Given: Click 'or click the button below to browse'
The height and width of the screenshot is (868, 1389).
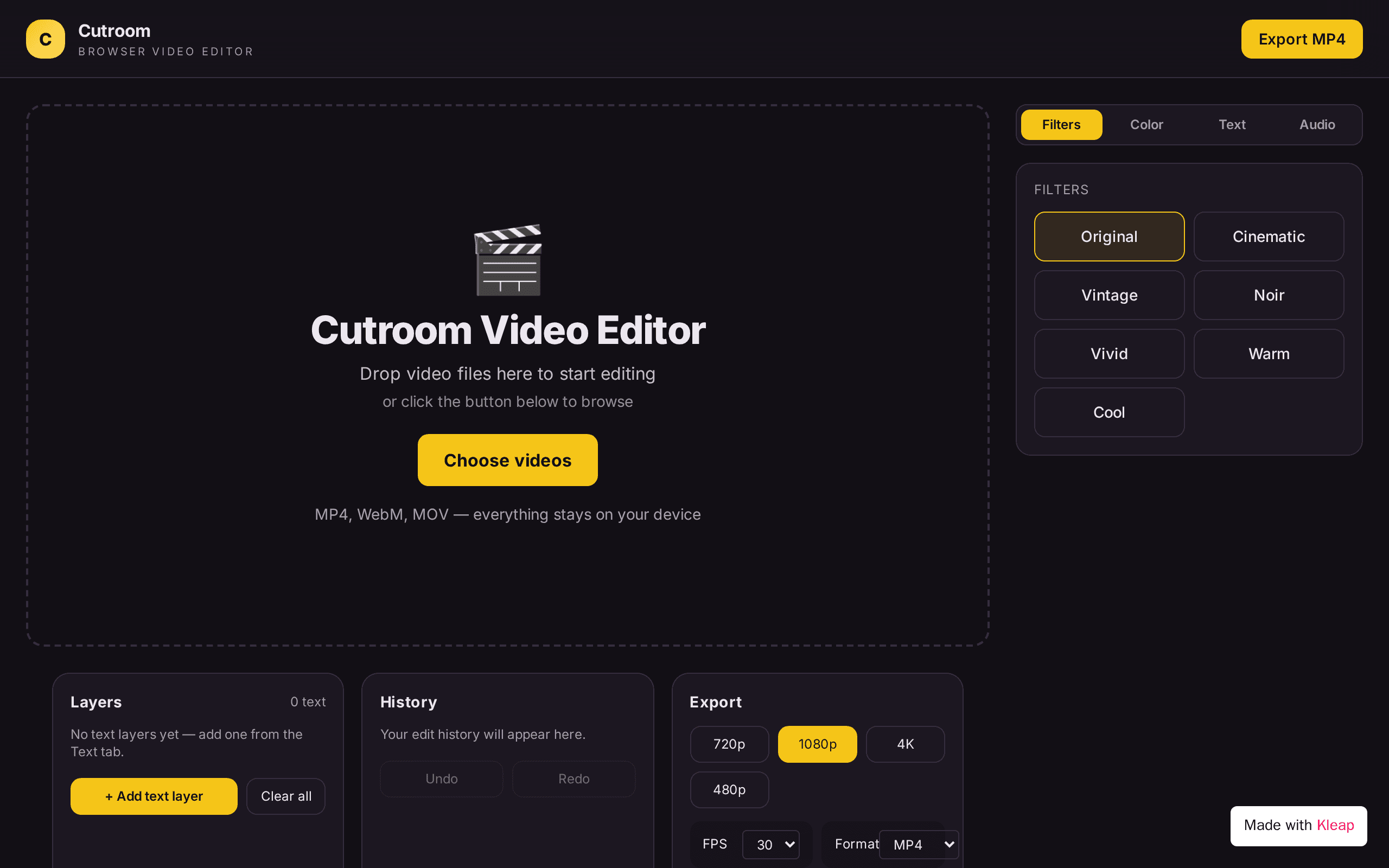Looking at the screenshot, I should [x=507, y=402].
